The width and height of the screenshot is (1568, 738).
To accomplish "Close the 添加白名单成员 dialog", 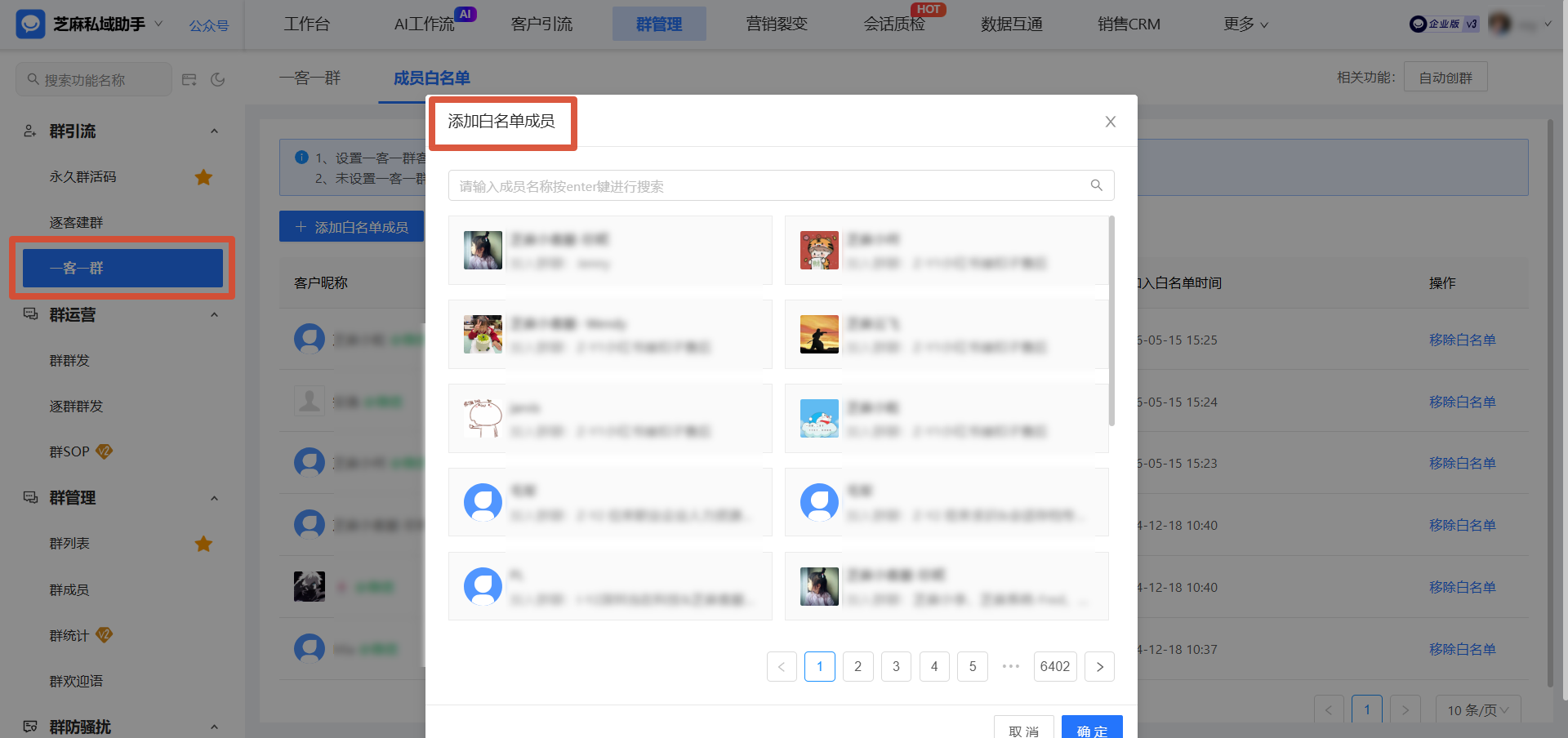I will pyautogui.click(x=1111, y=122).
